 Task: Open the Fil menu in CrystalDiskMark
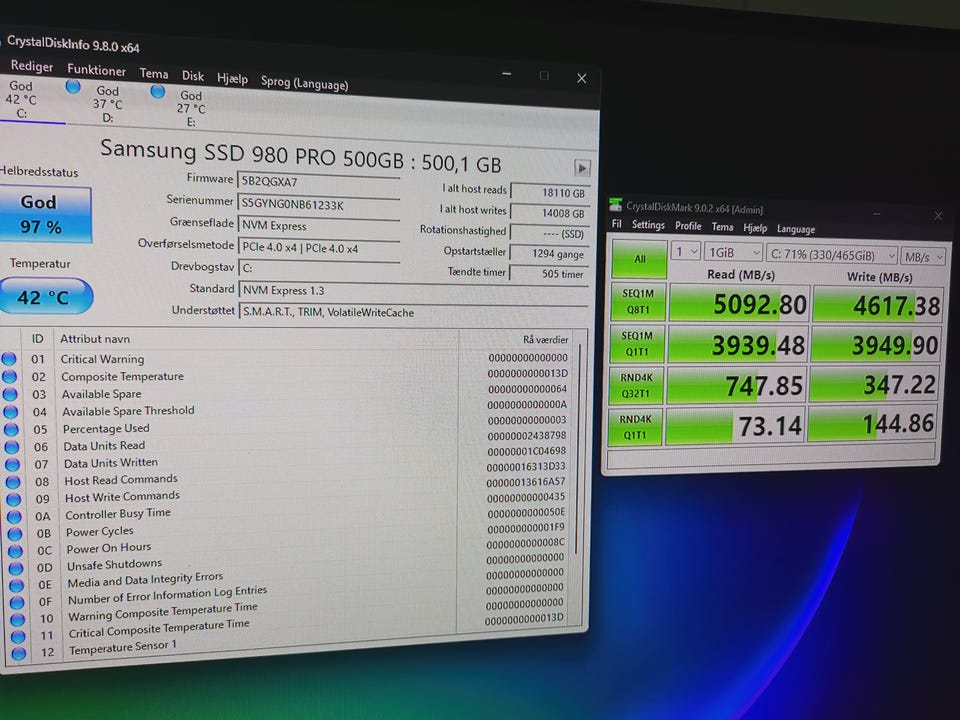click(617, 224)
